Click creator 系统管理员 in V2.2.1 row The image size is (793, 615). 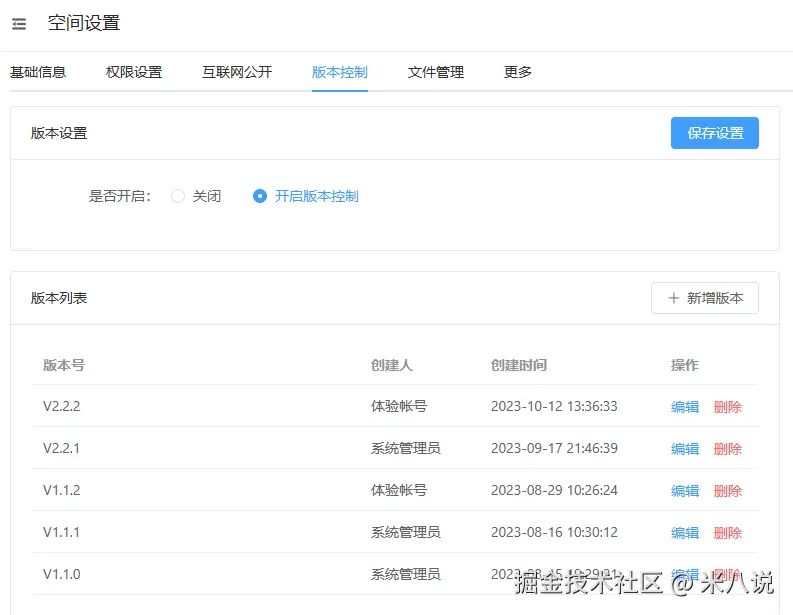click(x=406, y=448)
